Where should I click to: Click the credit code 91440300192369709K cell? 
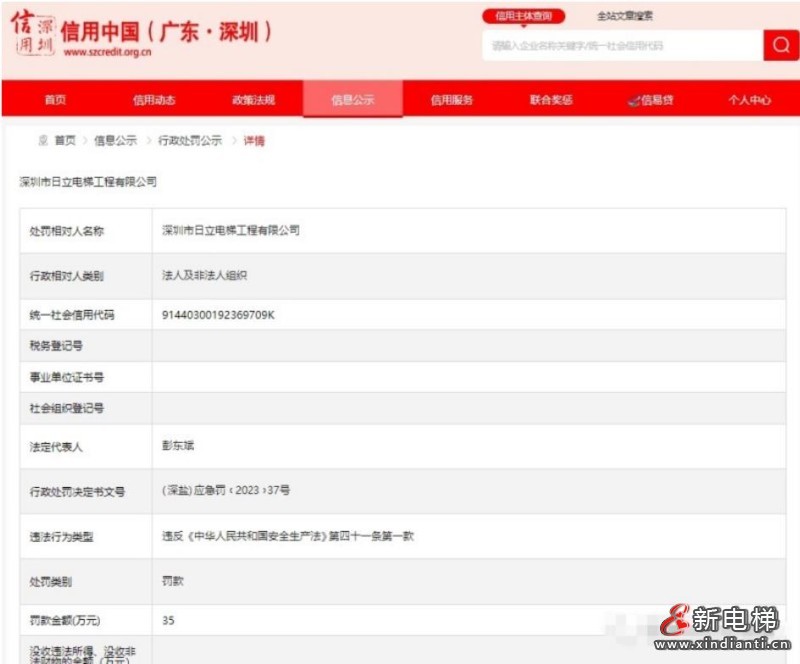218,315
